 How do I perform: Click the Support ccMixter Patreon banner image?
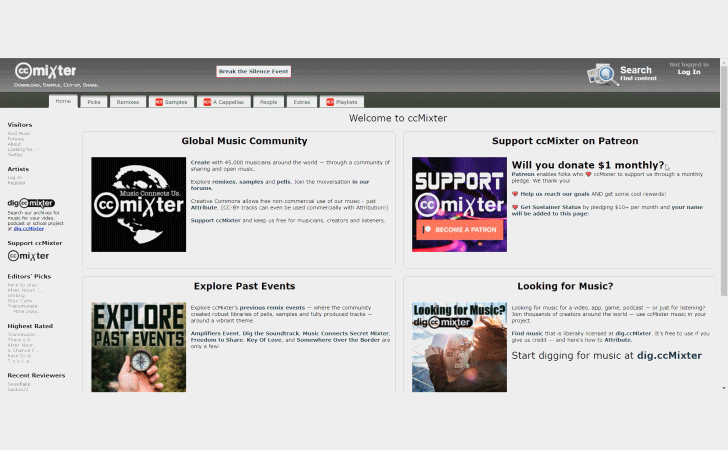click(x=459, y=204)
